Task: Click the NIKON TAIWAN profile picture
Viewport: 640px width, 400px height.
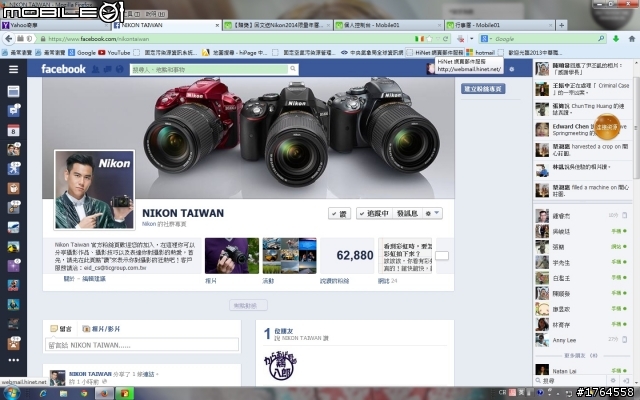Action: (94, 190)
